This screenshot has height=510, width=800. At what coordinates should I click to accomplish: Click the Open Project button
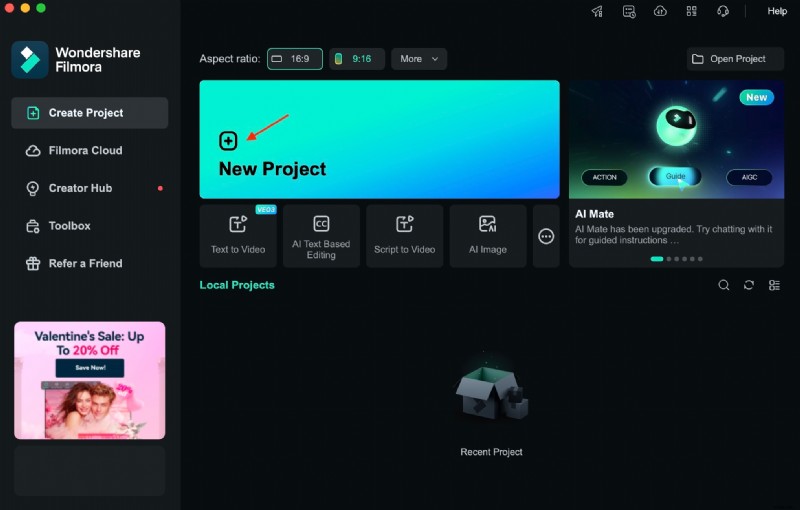tap(736, 59)
